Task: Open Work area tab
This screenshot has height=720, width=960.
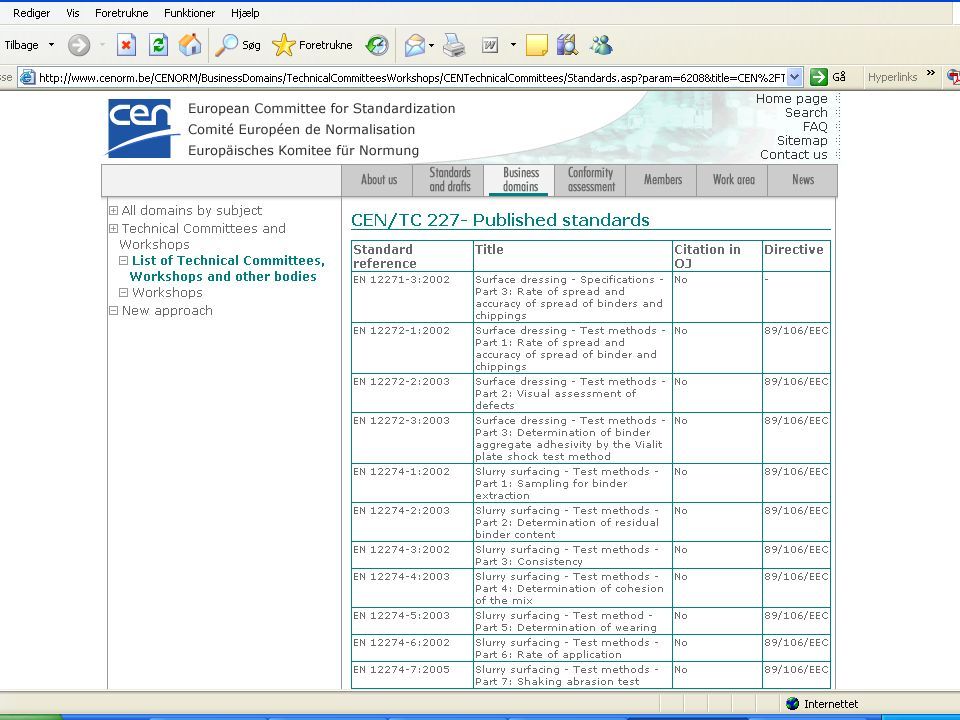Action: [x=733, y=180]
